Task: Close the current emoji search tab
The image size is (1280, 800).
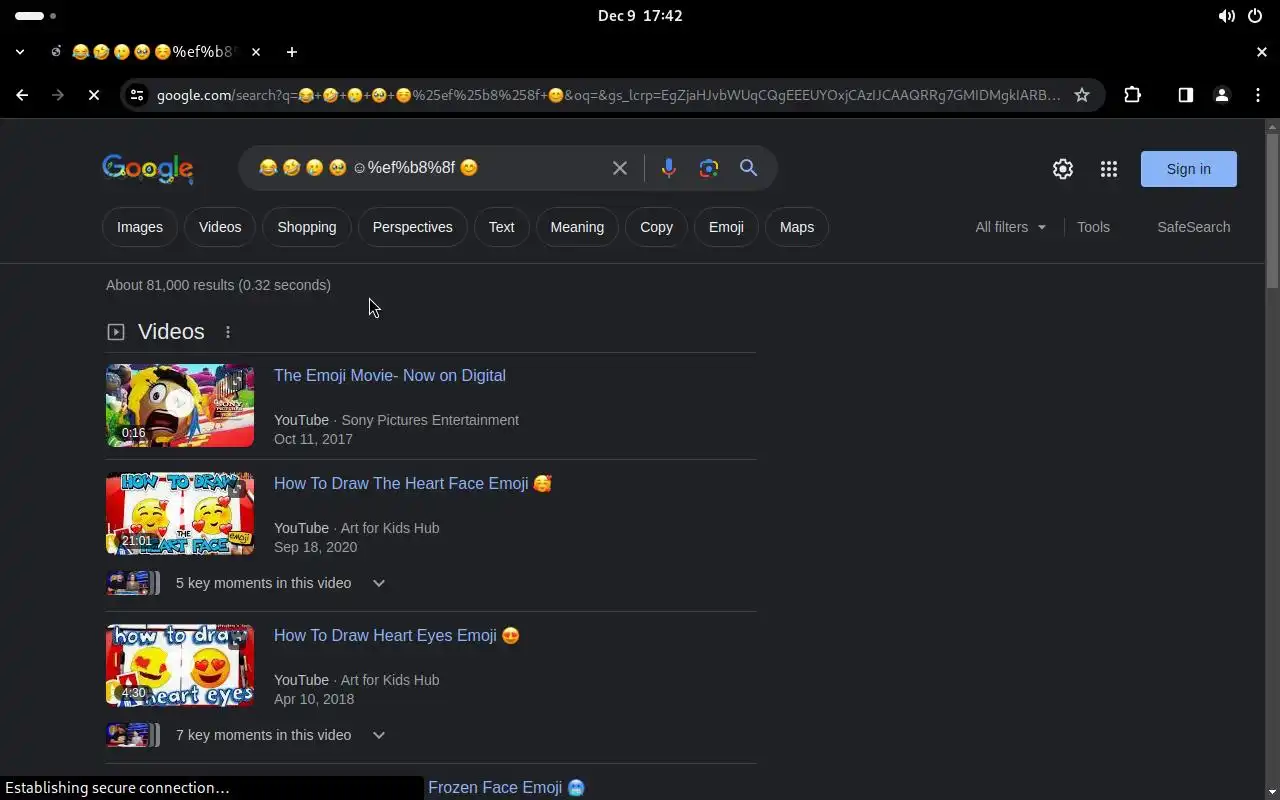Action: pyautogui.click(x=256, y=52)
